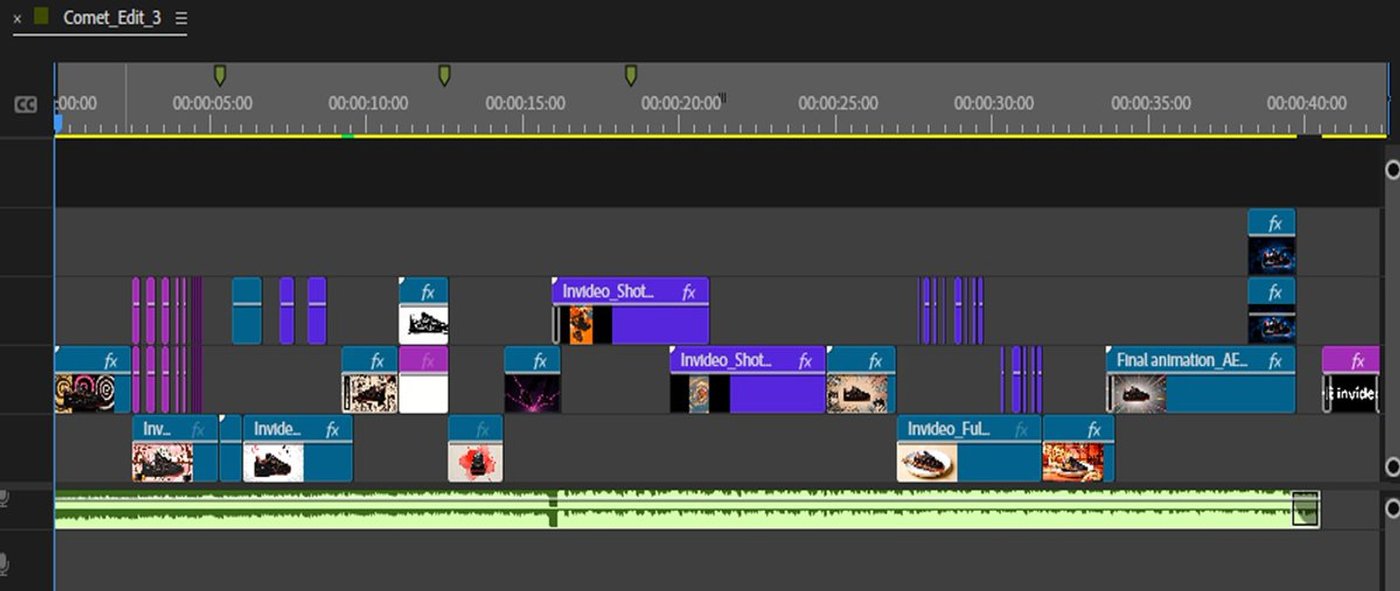Screen dimensions: 1400x591
Task: Click the upper voice-over microphone icon
Action: click(x=4, y=498)
